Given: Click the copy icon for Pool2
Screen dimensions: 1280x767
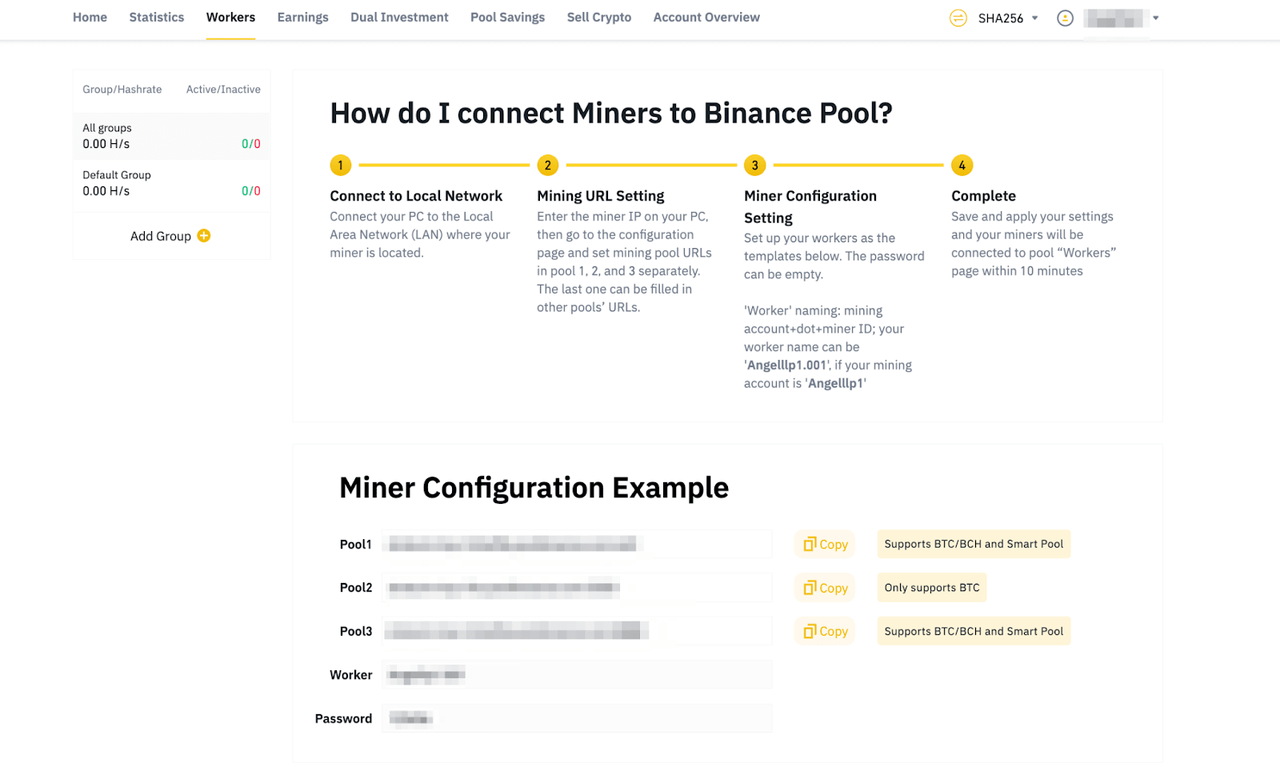Looking at the screenshot, I should click(810, 588).
